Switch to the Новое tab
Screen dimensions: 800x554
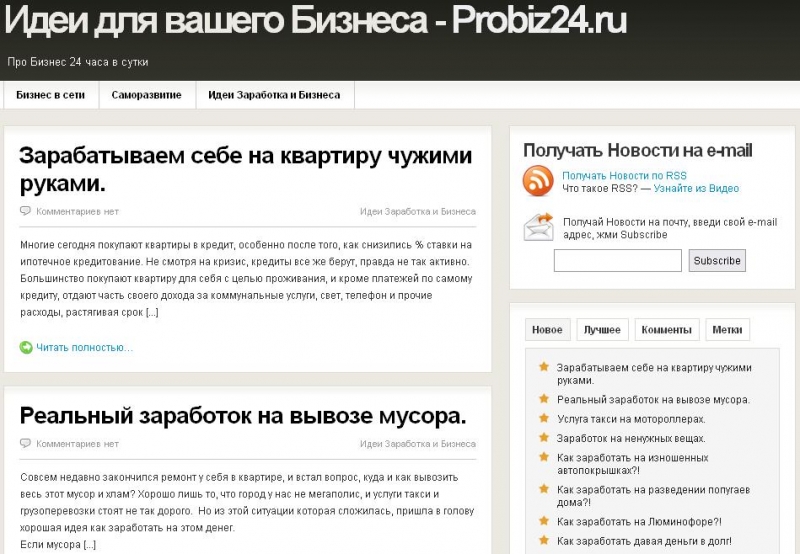coord(547,330)
